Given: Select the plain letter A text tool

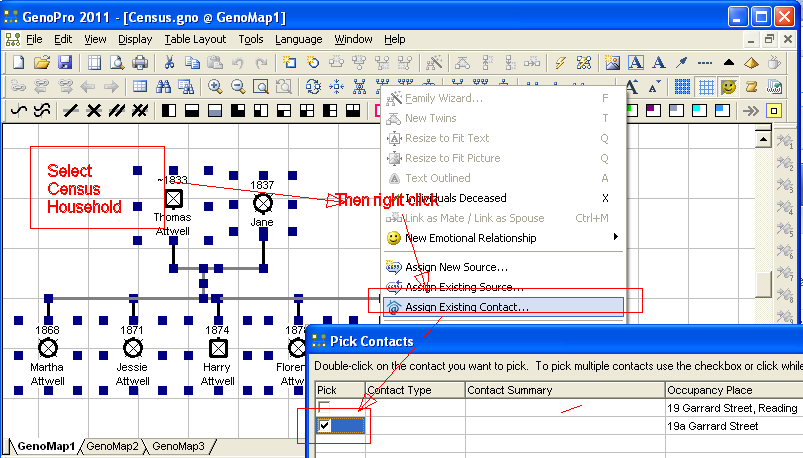Looking at the screenshot, I should click(x=659, y=63).
